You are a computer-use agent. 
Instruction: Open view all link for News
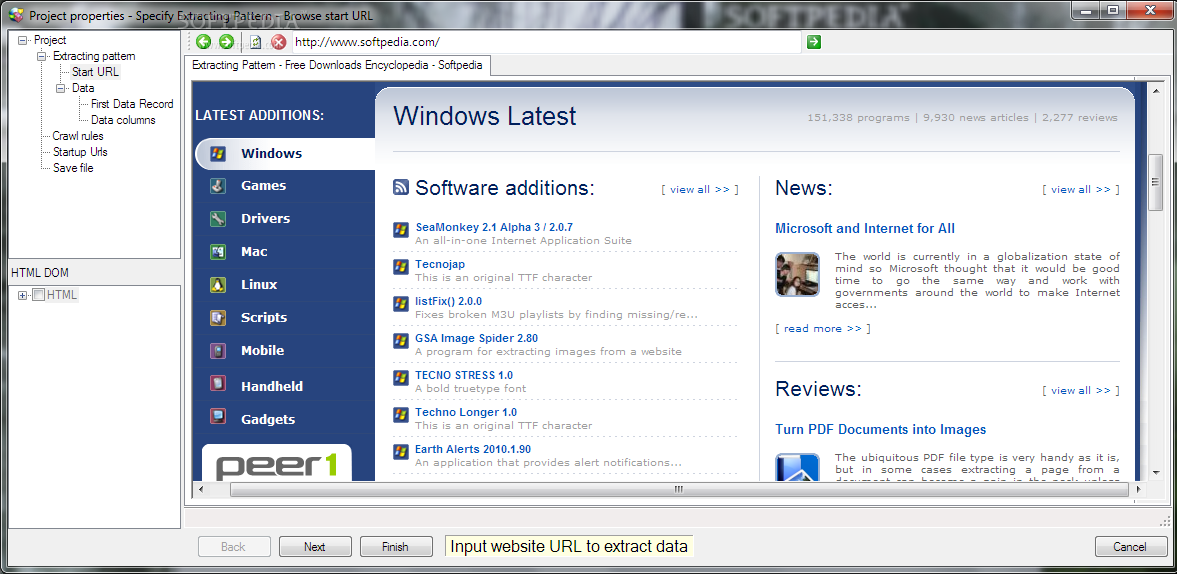click(x=1081, y=190)
